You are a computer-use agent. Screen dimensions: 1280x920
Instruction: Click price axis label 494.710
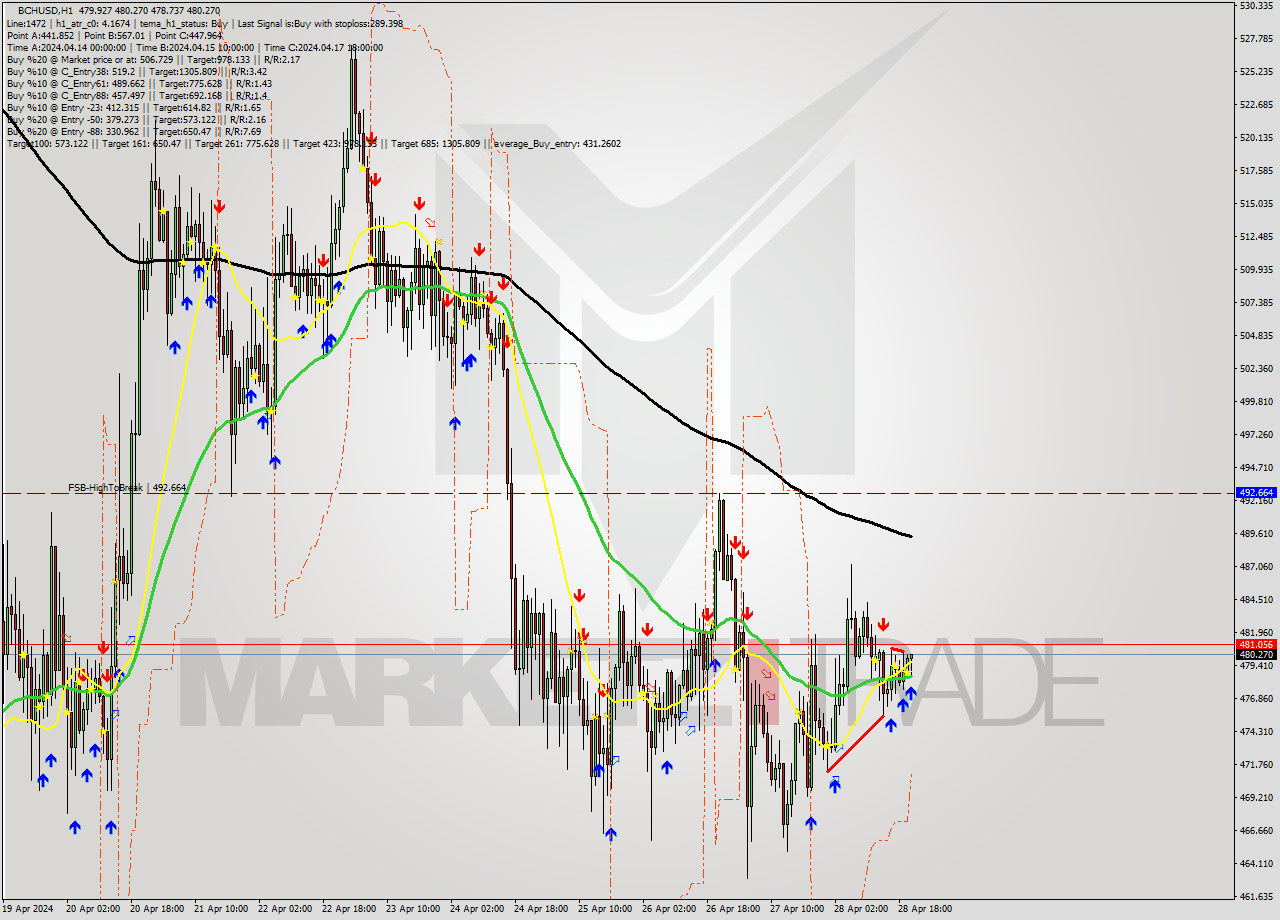[1255, 467]
